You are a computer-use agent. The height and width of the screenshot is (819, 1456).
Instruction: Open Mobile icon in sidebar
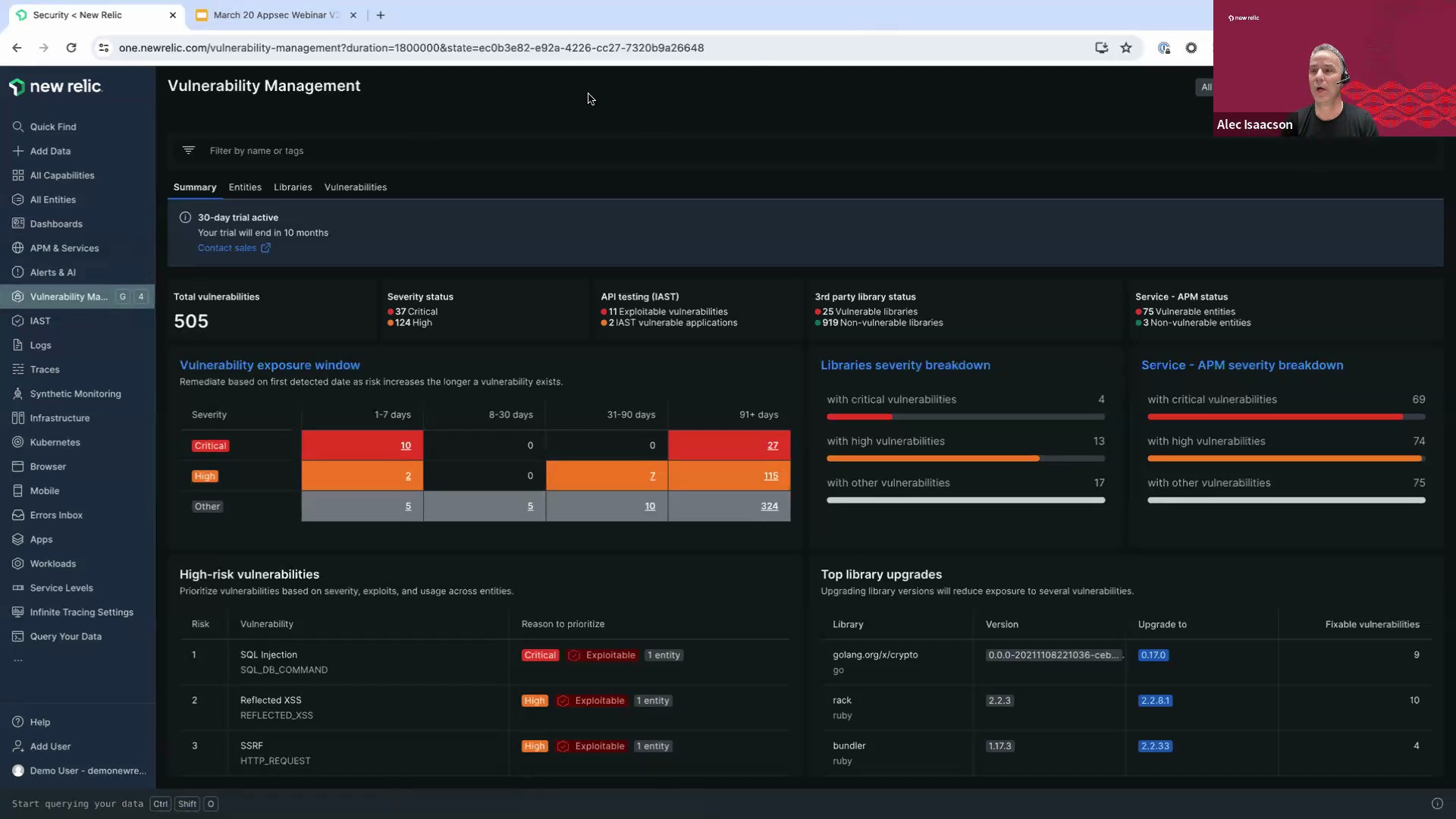18,491
